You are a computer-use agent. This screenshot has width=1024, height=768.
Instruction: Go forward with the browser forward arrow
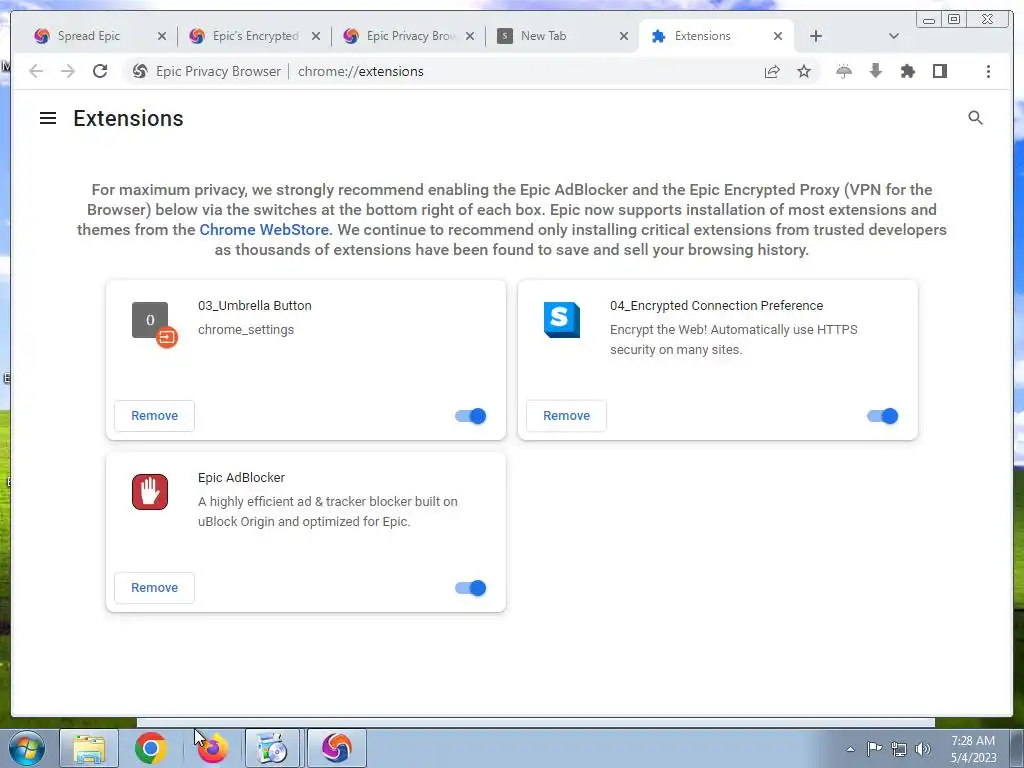click(67, 71)
